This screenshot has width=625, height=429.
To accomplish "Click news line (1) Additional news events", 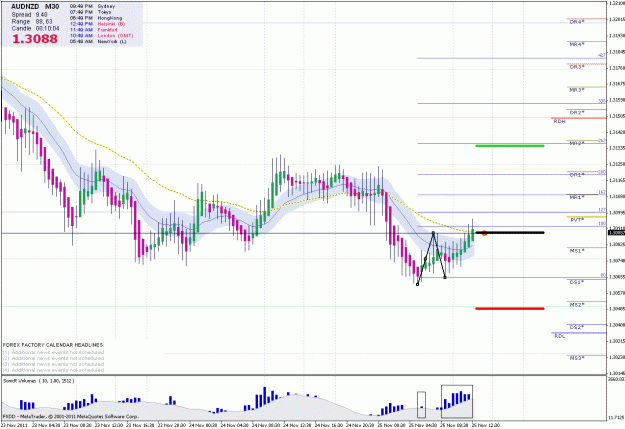I will (53, 352).
